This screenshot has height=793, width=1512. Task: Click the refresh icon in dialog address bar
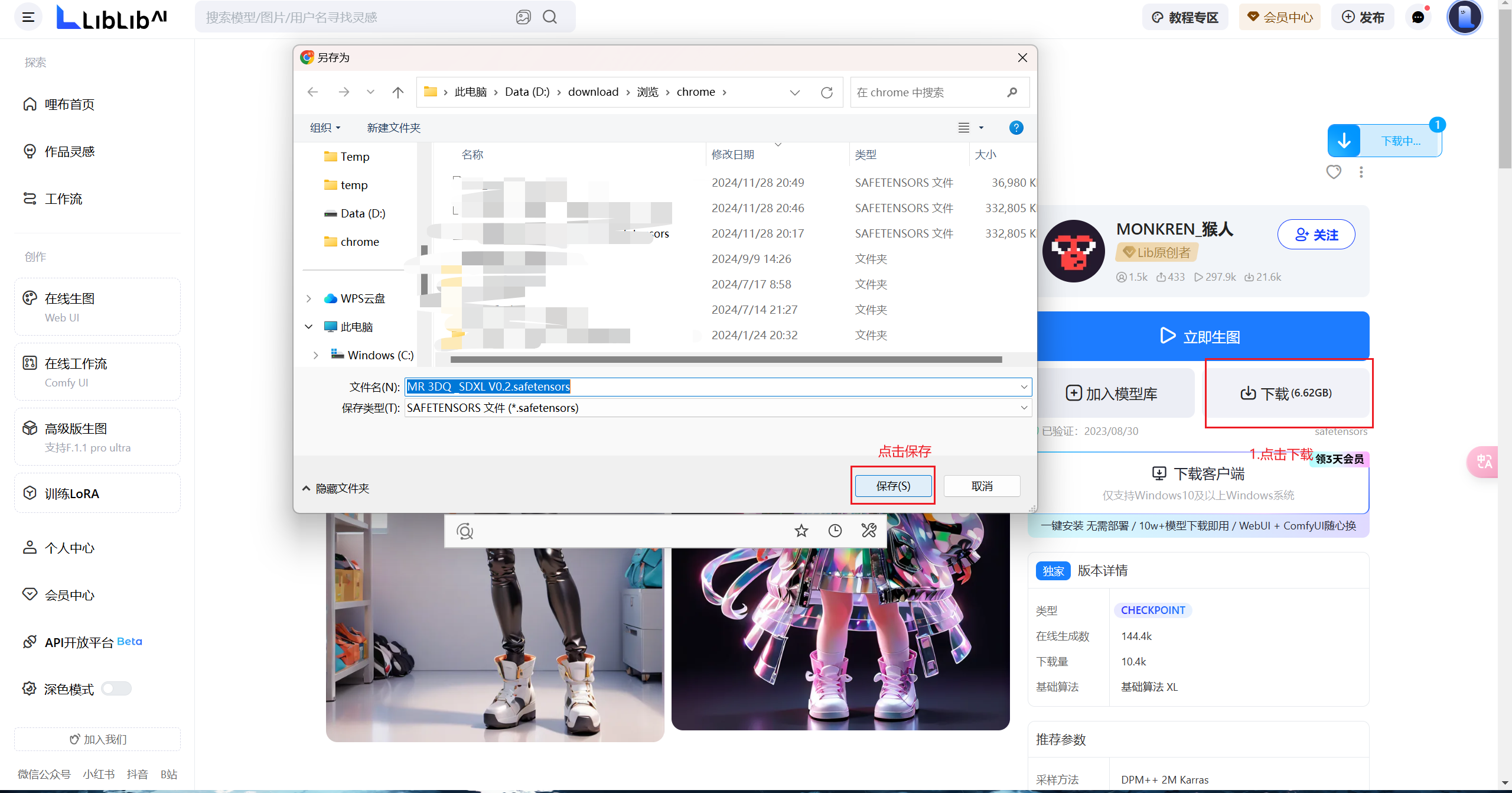point(827,92)
